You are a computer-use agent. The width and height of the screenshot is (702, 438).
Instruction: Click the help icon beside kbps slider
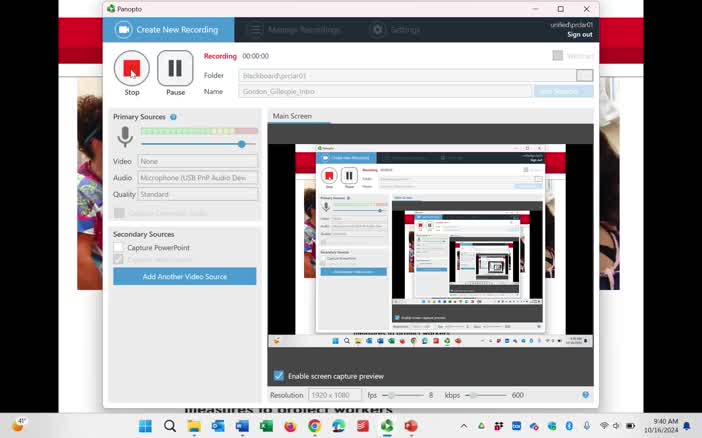coord(586,395)
